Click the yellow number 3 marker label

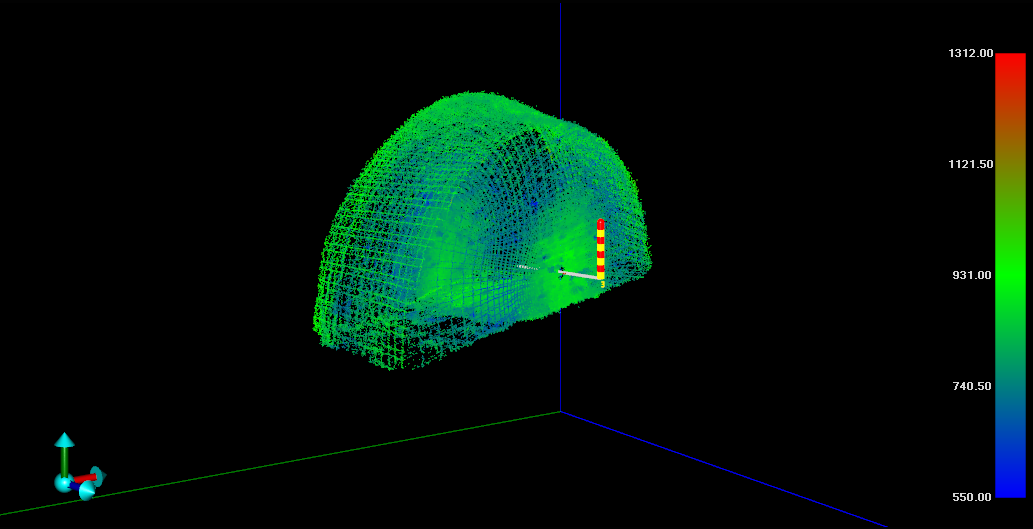tap(603, 285)
